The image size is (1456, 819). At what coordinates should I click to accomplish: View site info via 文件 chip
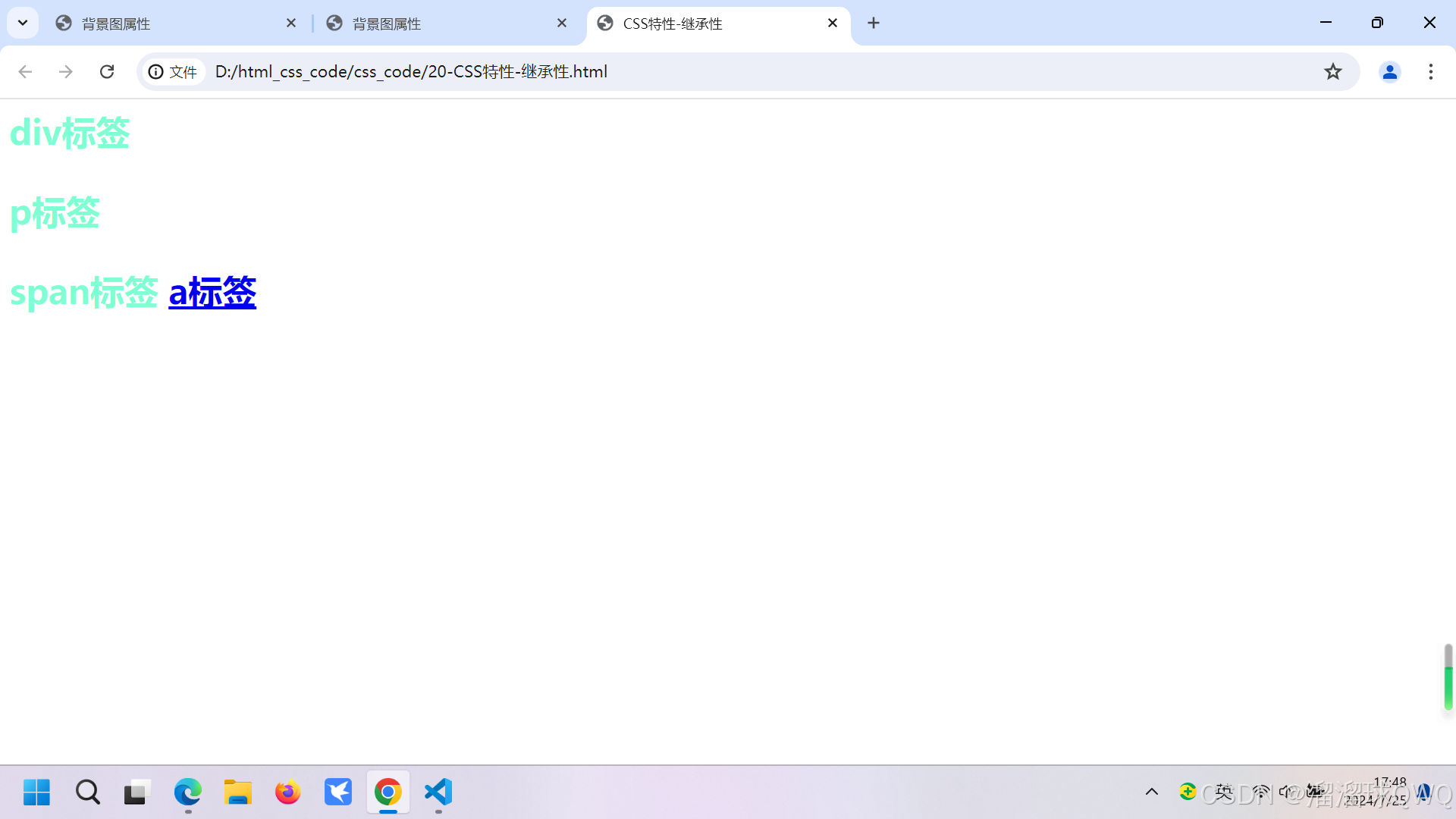tap(174, 72)
